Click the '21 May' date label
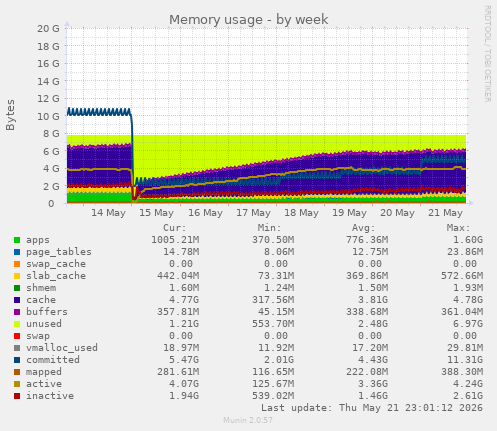This screenshot has height=431, width=497. (445, 213)
